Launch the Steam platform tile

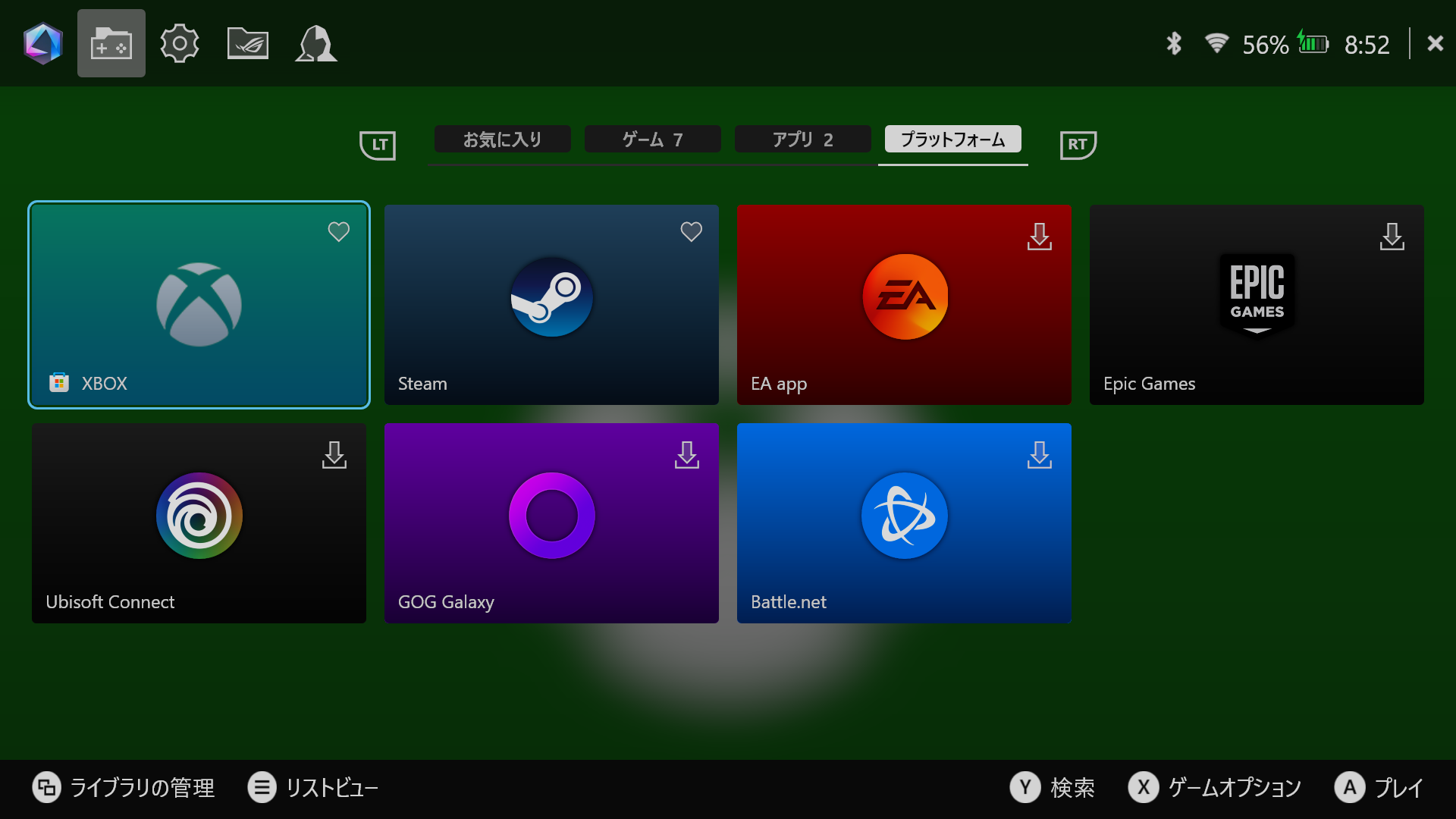[551, 305]
